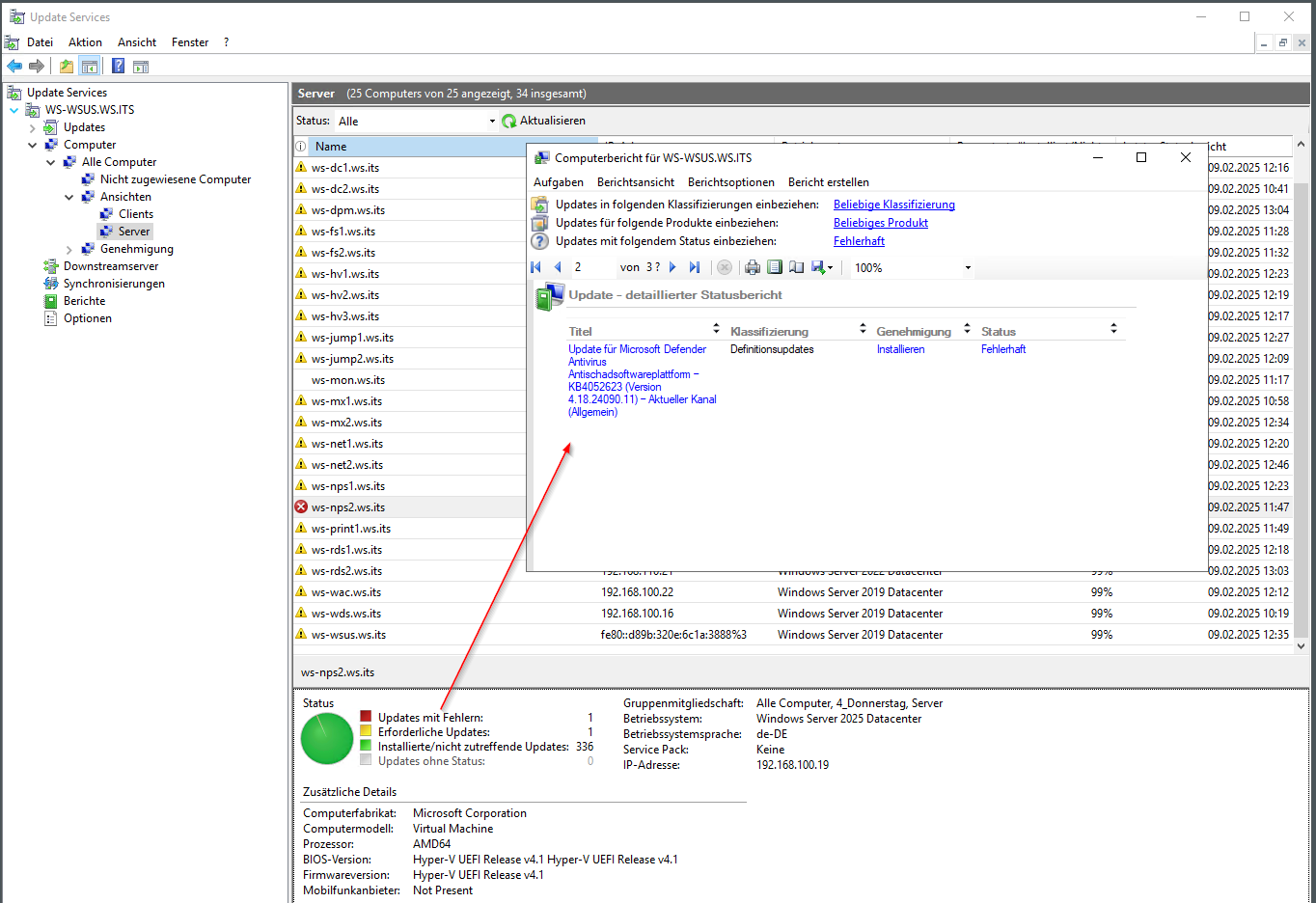Expand the Updates tree node
1316x903 pixels.
(x=33, y=127)
